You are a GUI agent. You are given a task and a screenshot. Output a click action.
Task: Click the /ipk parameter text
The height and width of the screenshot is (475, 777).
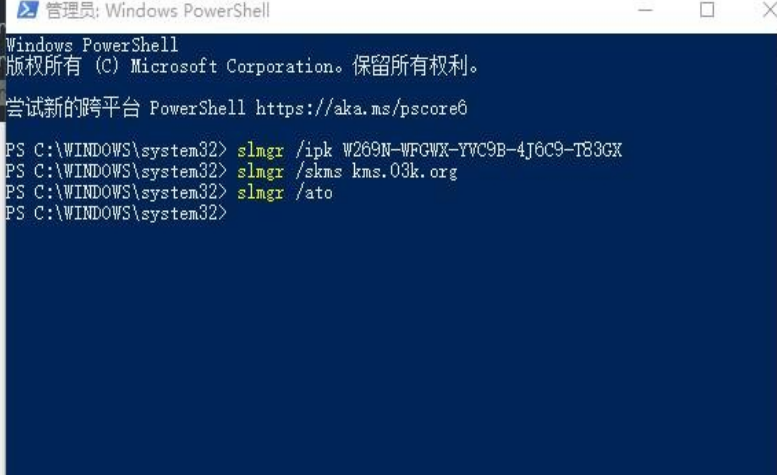coord(313,150)
